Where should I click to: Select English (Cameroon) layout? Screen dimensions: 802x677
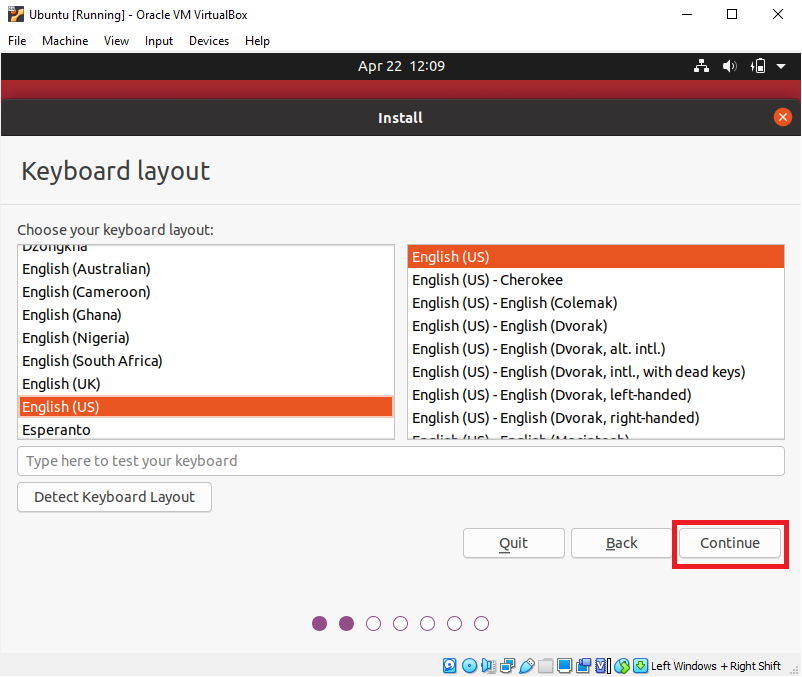pos(206,292)
